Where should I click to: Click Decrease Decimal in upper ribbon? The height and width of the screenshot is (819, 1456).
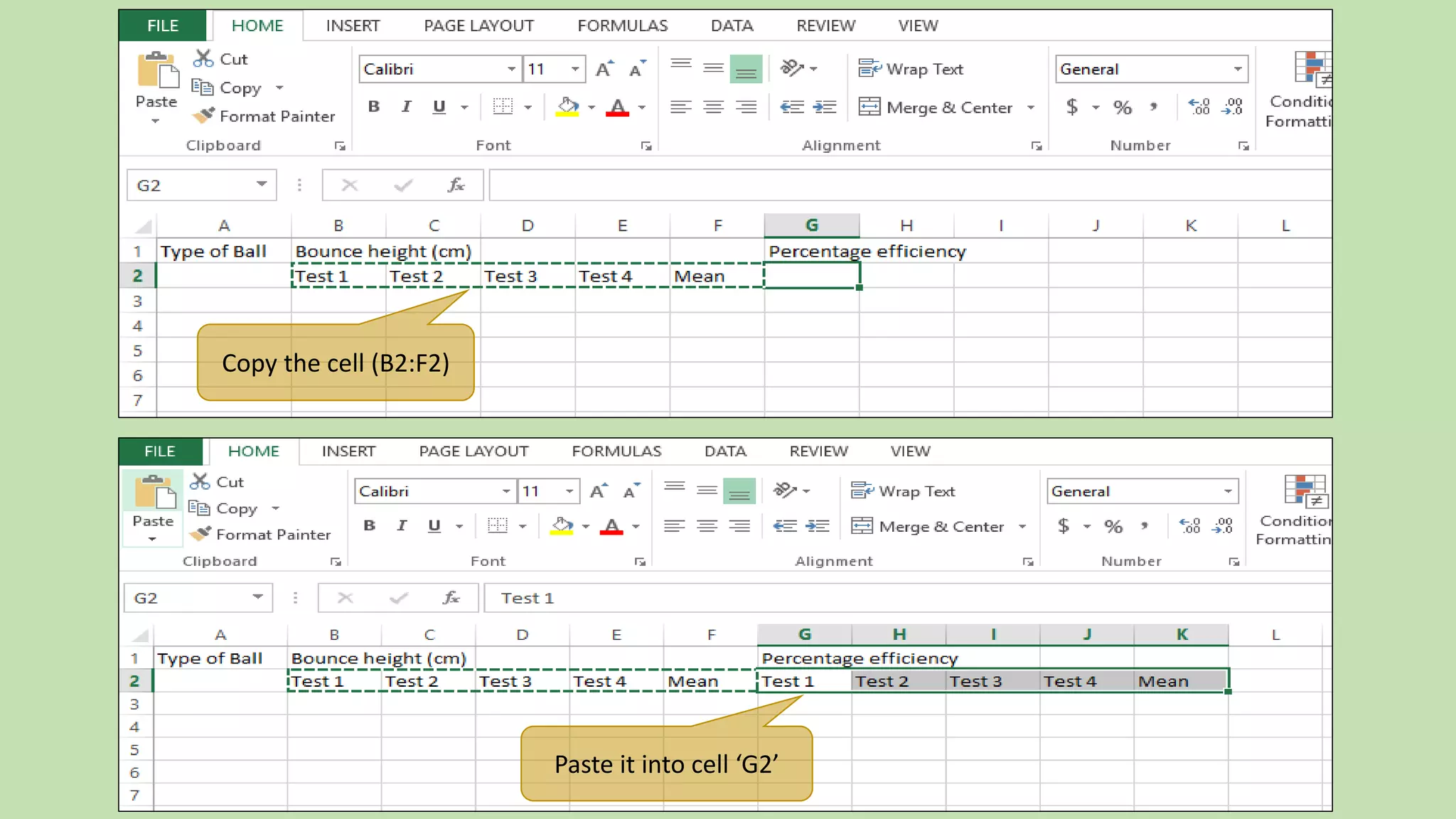tap(1233, 107)
